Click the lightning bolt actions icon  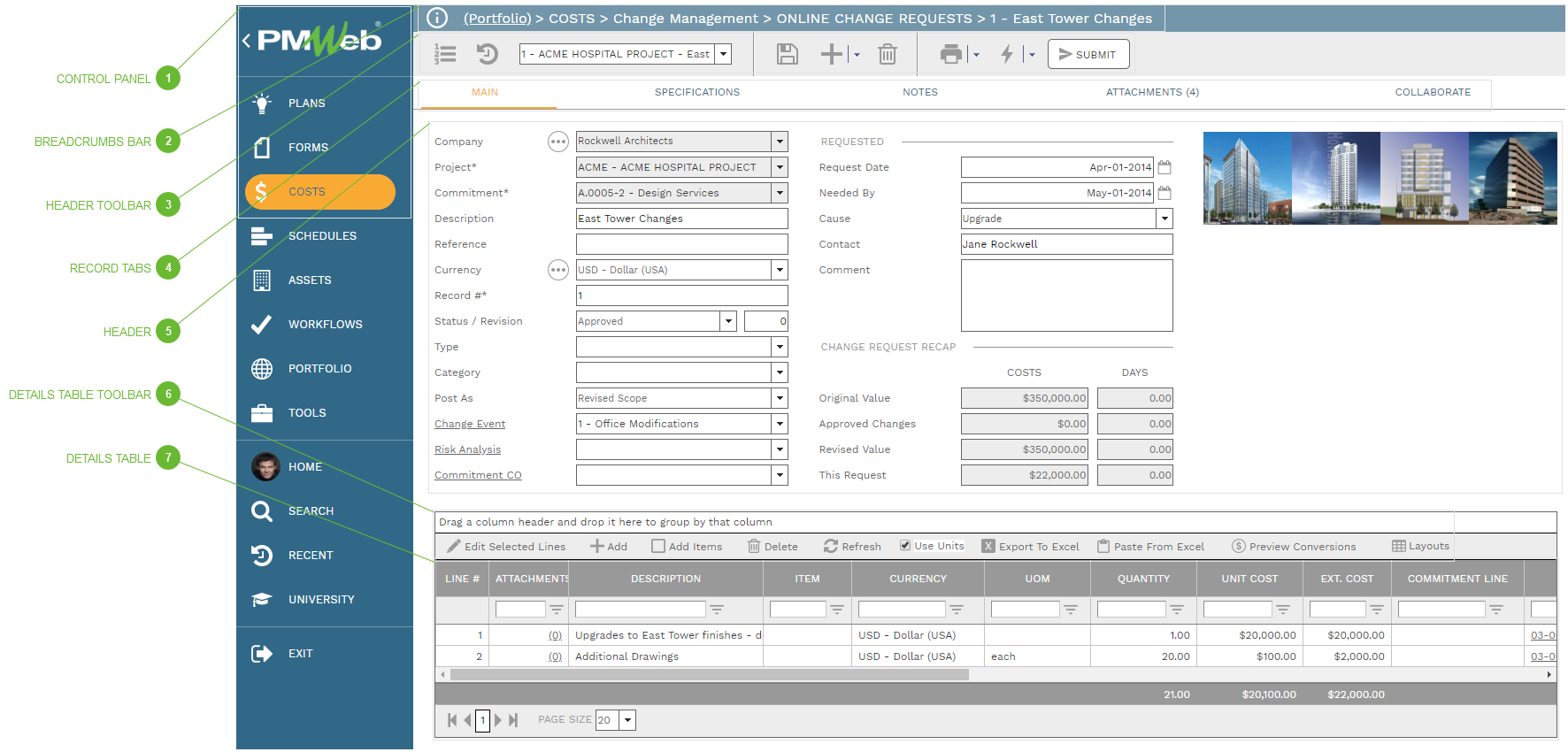pyautogui.click(x=1007, y=55)
